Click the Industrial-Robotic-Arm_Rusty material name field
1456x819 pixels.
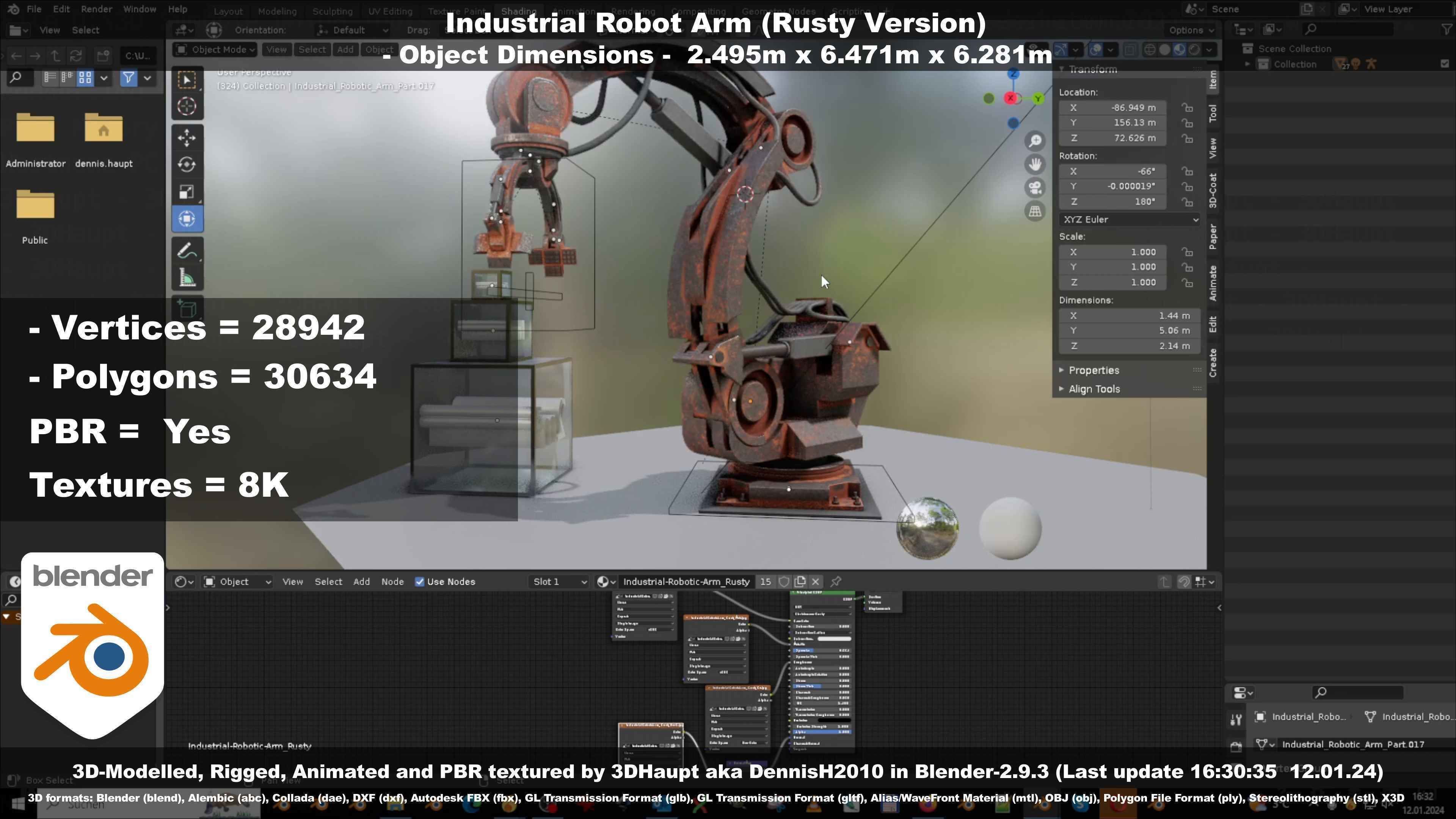point(686,582)
